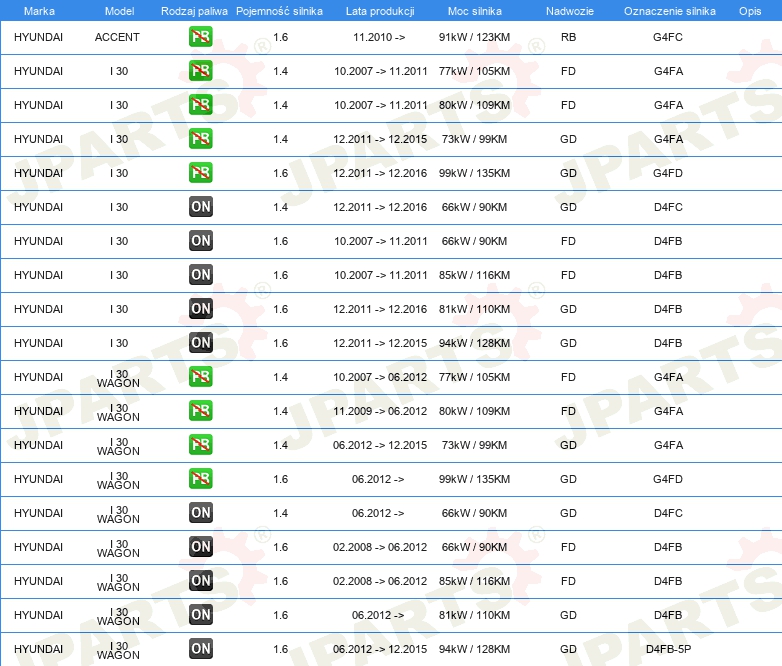
Task: Click the Nadwozie column header
Action: coord(570,11)
